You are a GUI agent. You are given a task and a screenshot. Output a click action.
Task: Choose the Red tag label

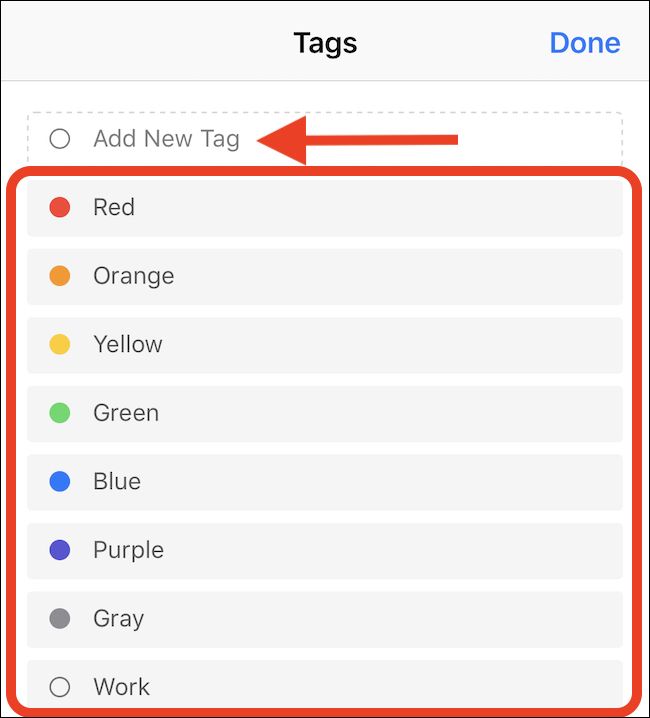pos(114,207)
